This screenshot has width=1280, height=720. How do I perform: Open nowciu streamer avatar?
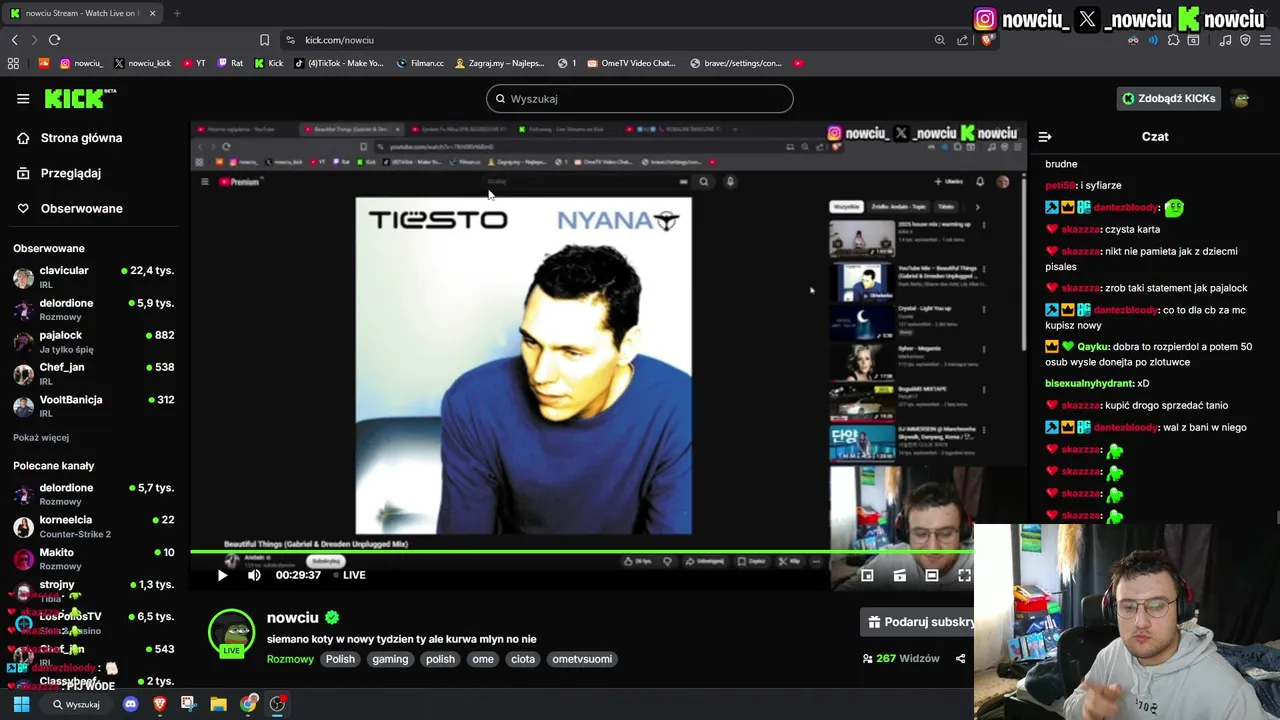pyautogui.click(x=231, y=633)
